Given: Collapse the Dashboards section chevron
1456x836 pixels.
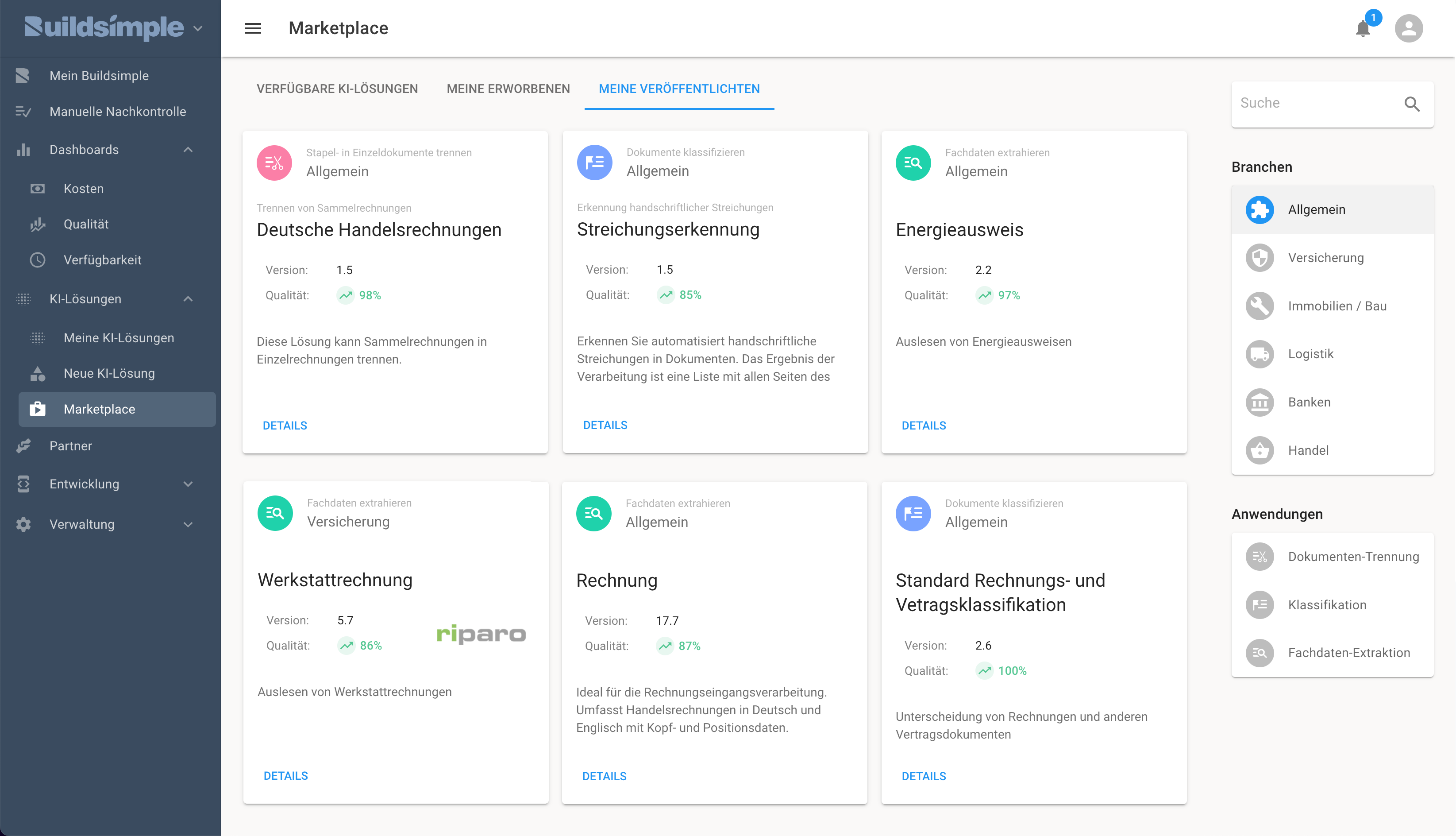Looking at the screenshot, I should [x=188, y=150].
